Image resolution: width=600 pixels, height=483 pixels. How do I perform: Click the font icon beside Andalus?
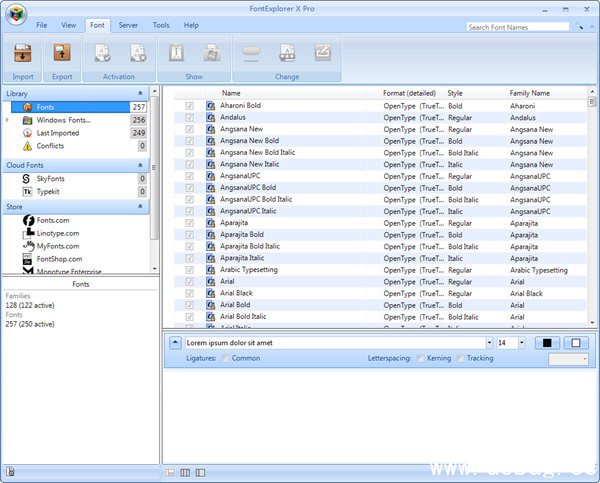click(210, 117)
